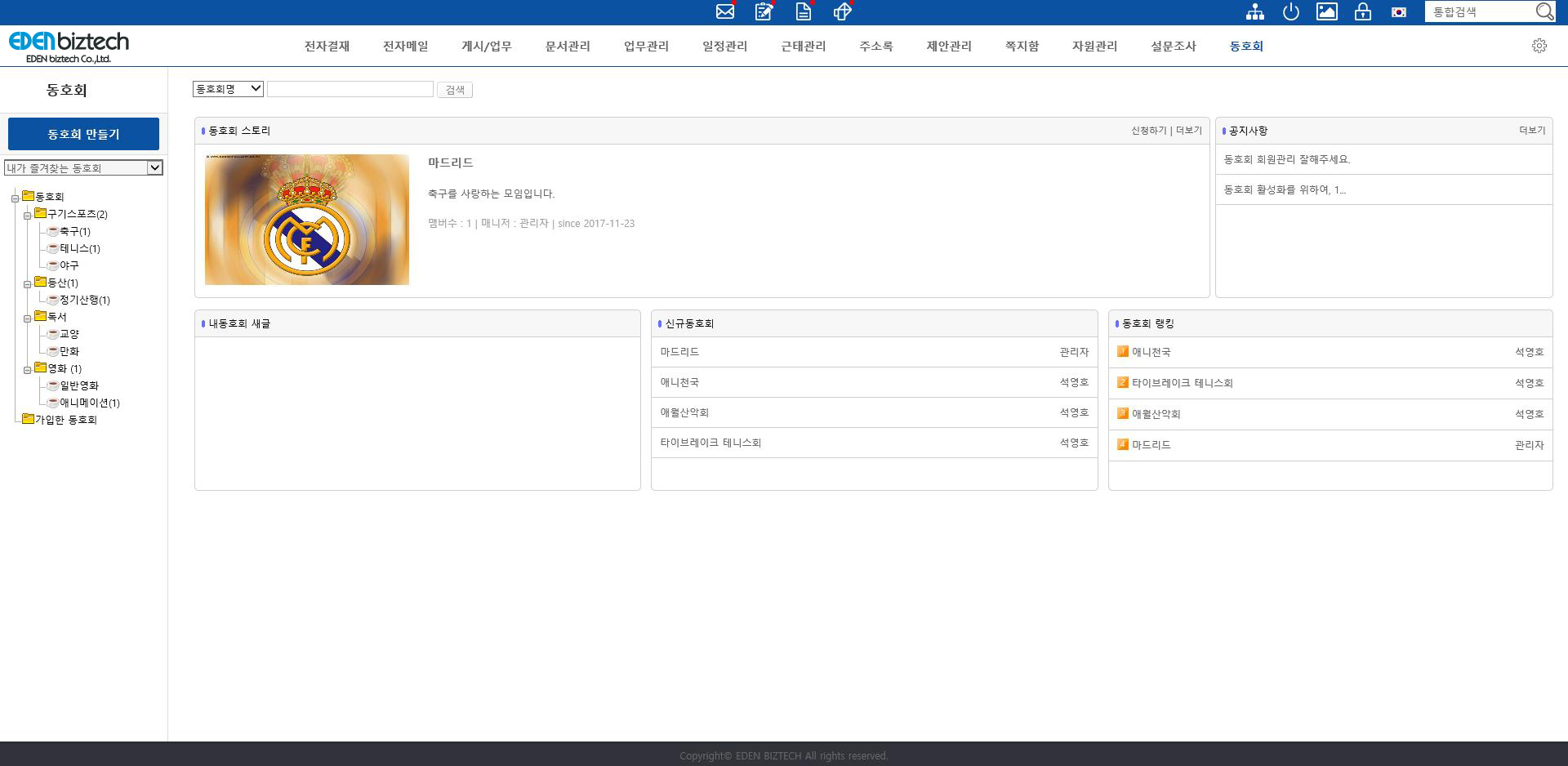1568x766 pixels.
Task: Open the Real Madrid crest thumbnail
Action: [307, 220]
